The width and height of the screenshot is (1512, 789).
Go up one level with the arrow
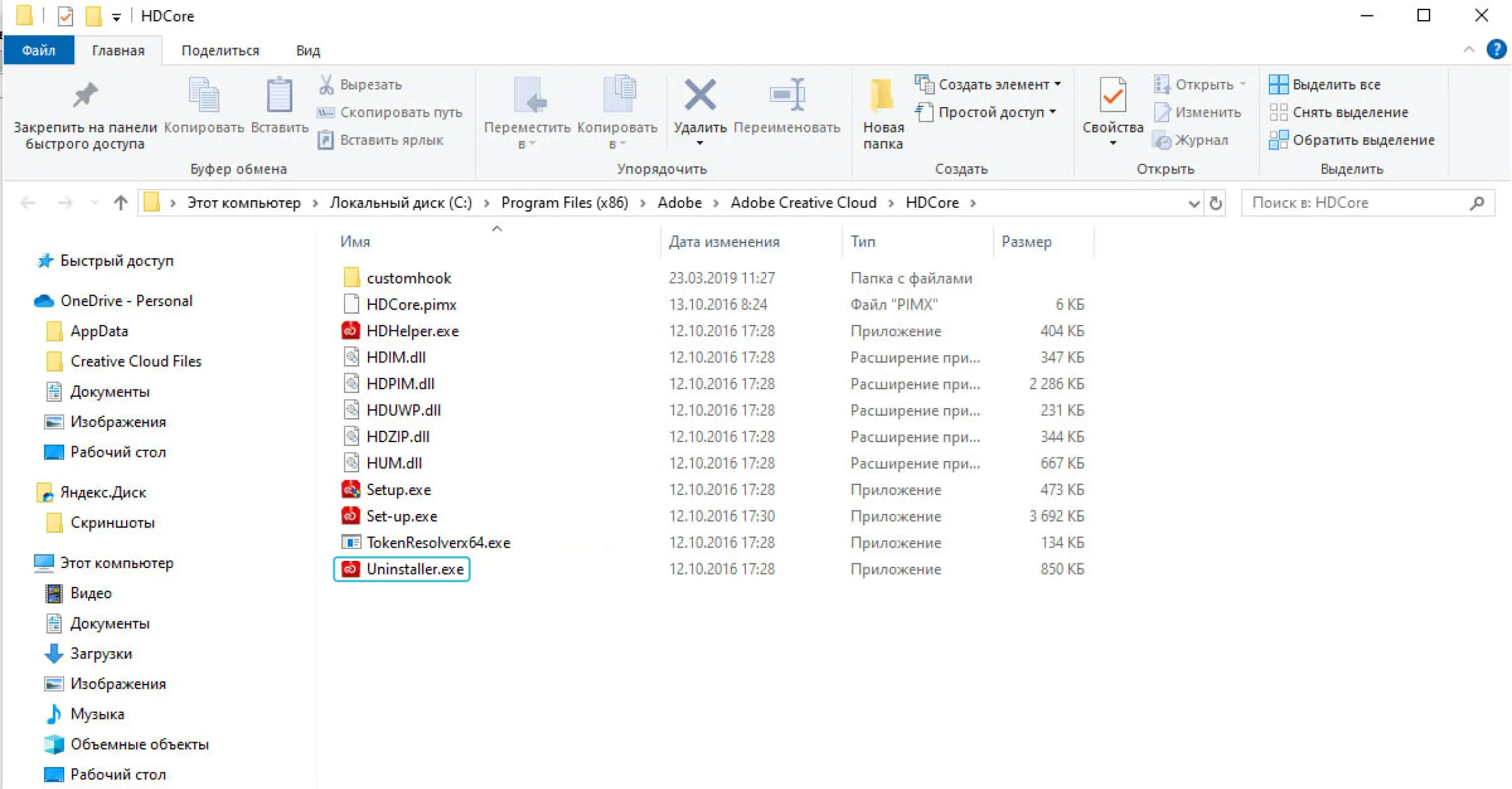(121, 203)
